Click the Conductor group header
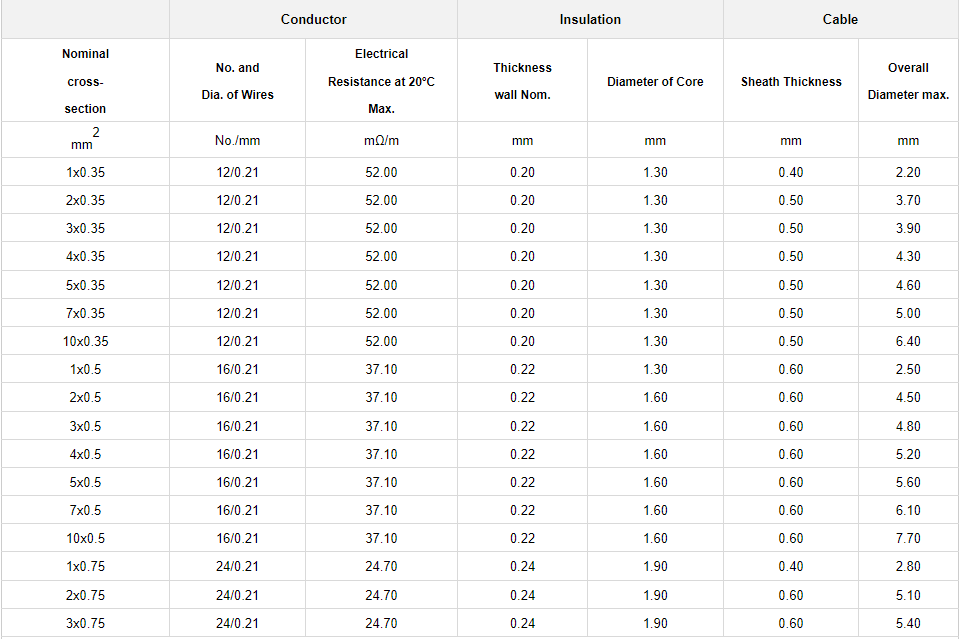Image resolution: width=961 pixels, height=639 pixels. point(313,19)
